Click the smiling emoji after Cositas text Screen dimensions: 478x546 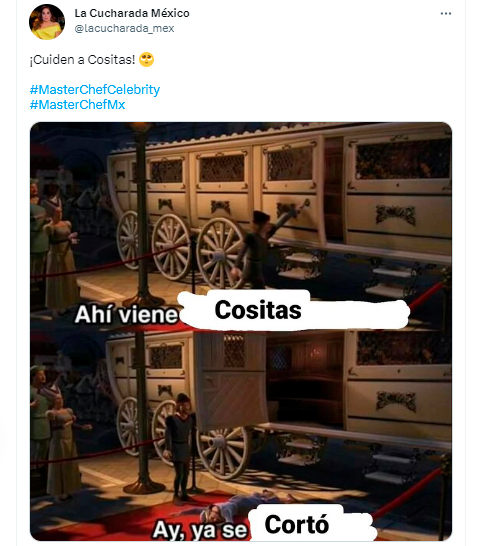146,60
